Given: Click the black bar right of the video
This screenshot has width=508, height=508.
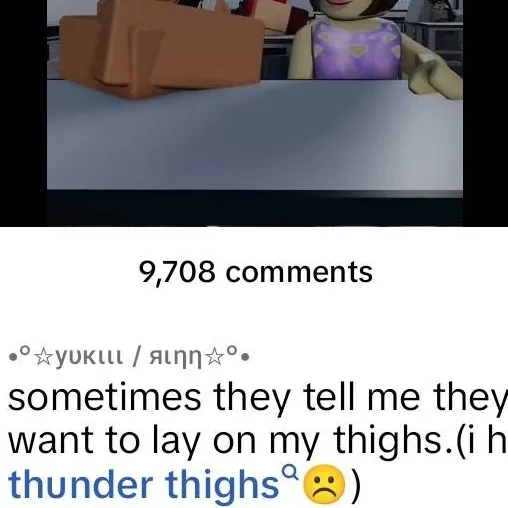Looking at the screenshot, I should click(x=485, y=113).
